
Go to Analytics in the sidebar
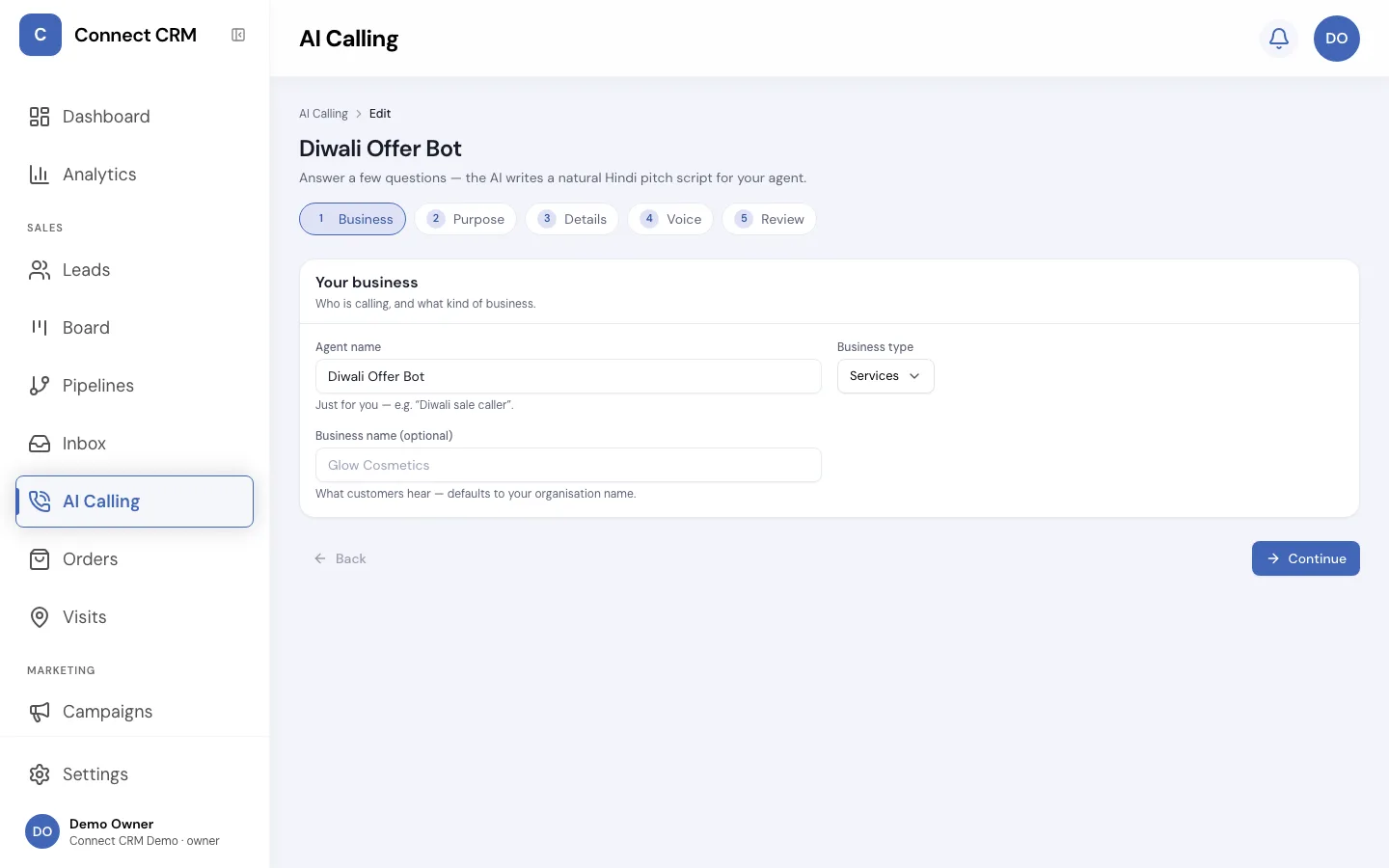click(x=134, y=175)
